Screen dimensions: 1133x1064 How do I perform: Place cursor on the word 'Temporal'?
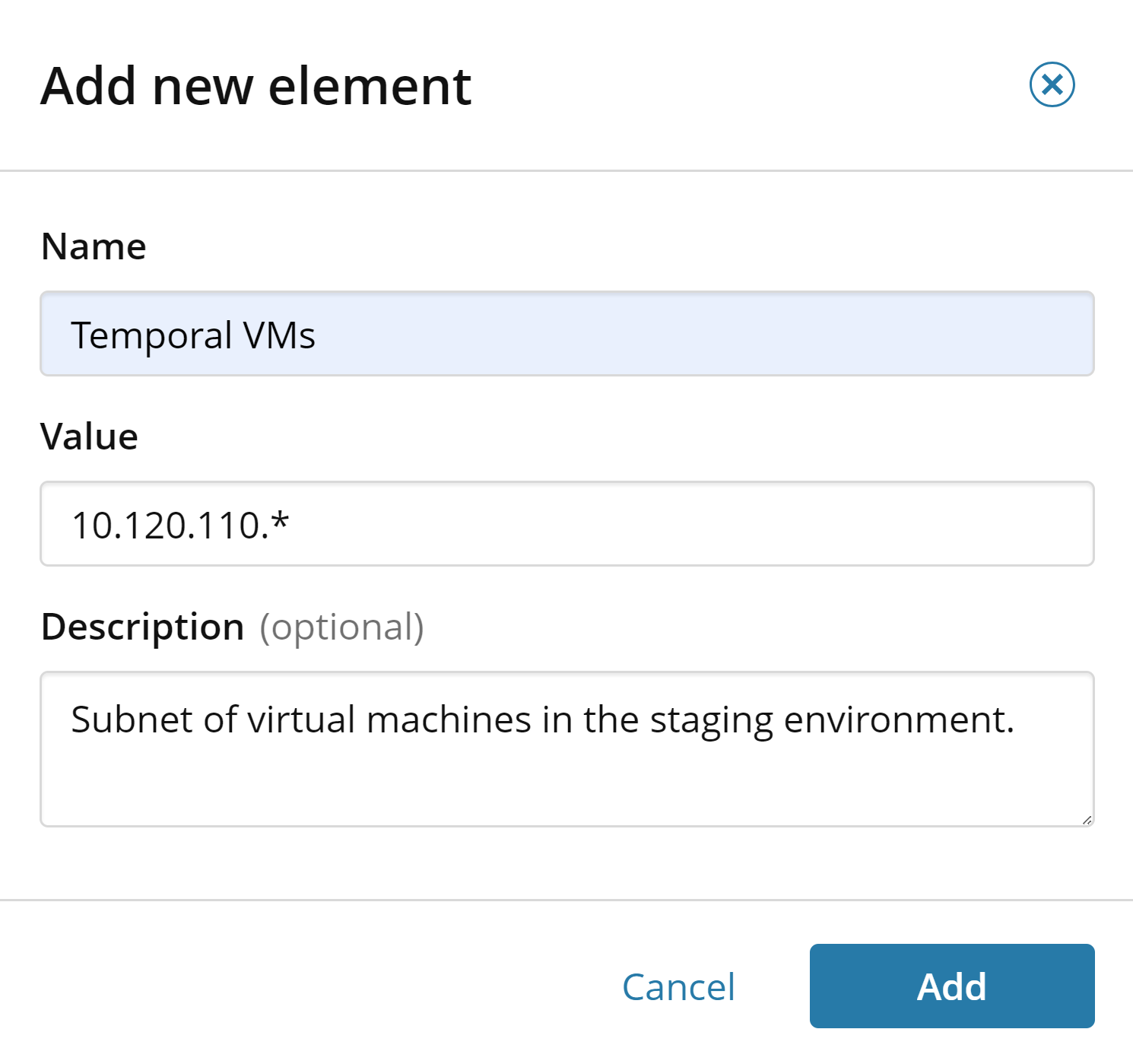[151, 335]
